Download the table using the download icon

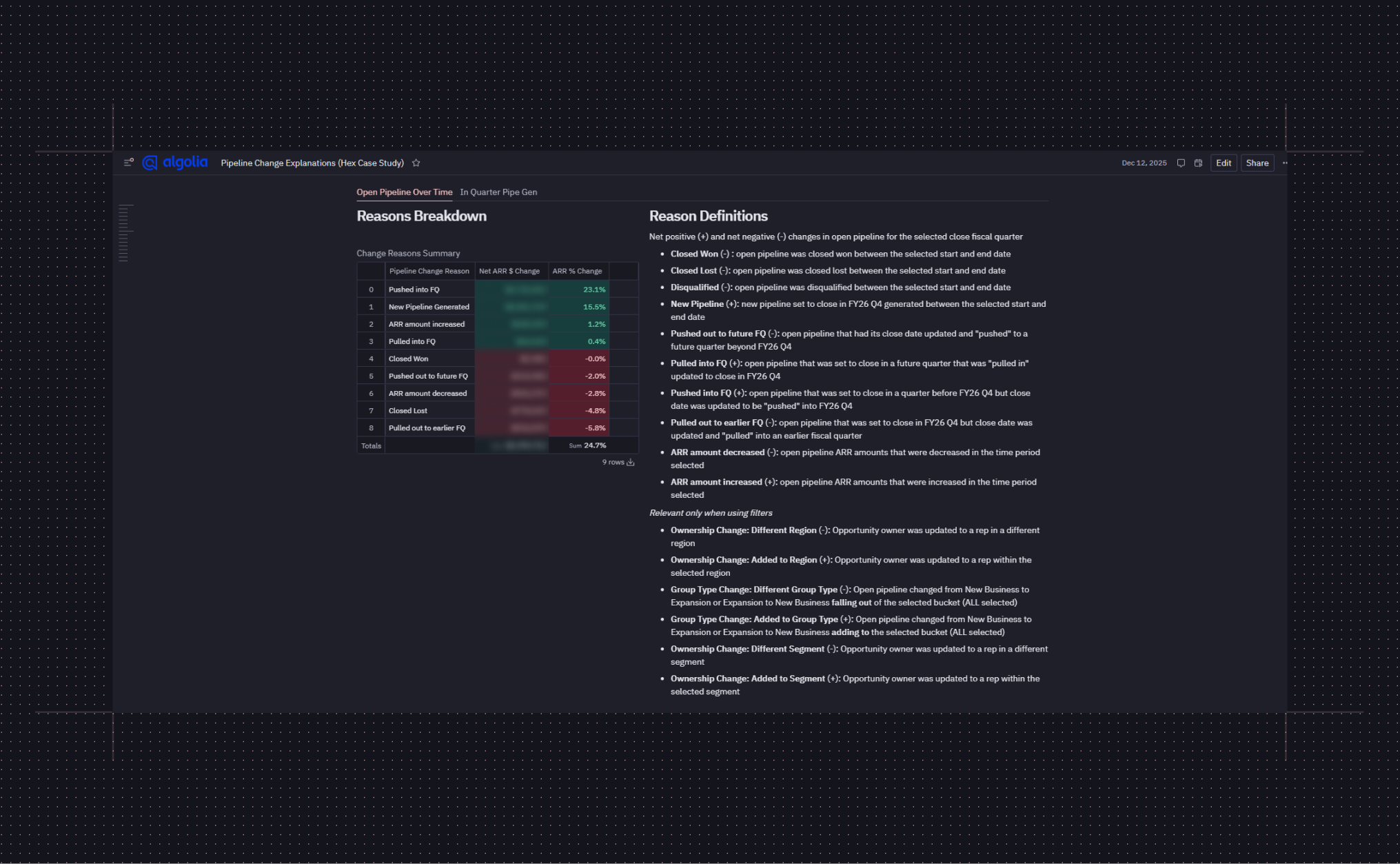click(630, 462)
